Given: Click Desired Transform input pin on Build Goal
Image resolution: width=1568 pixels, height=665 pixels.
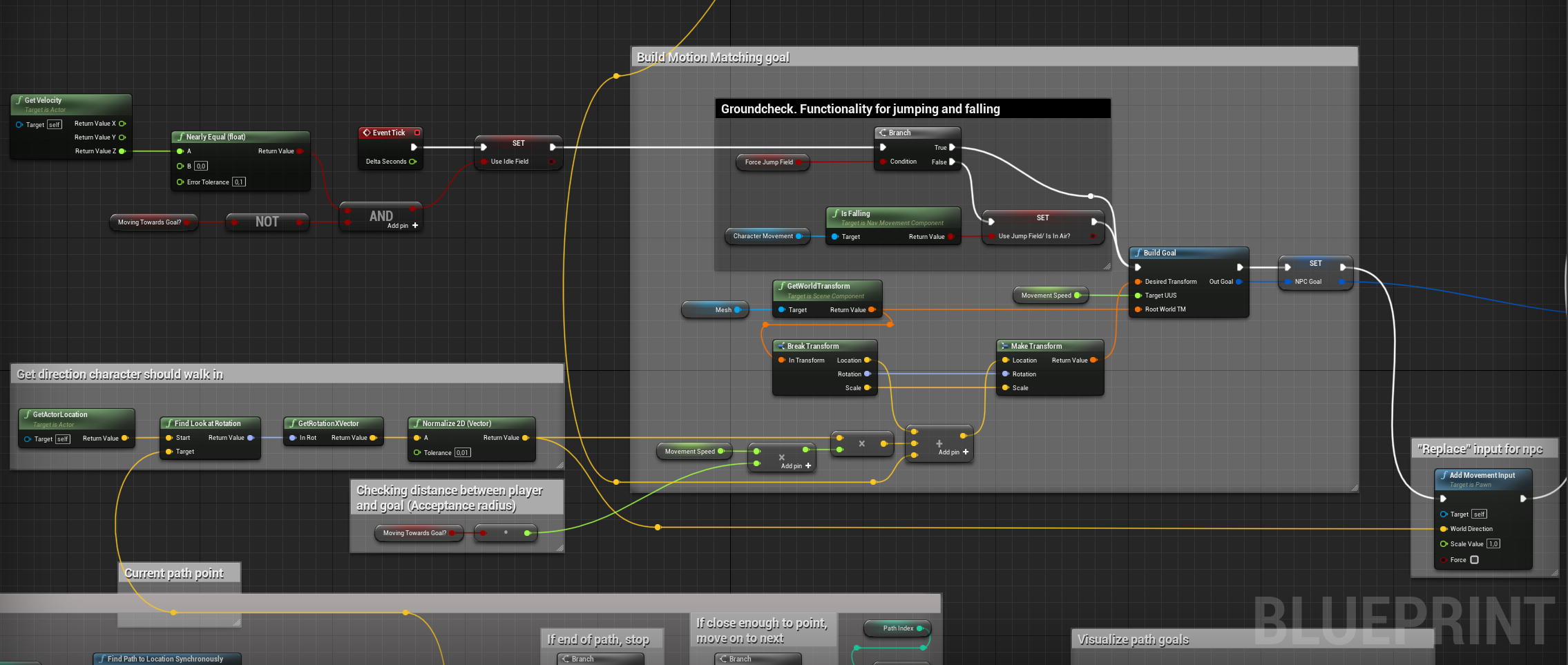Looking at the screenshot, I should 1138,282.
